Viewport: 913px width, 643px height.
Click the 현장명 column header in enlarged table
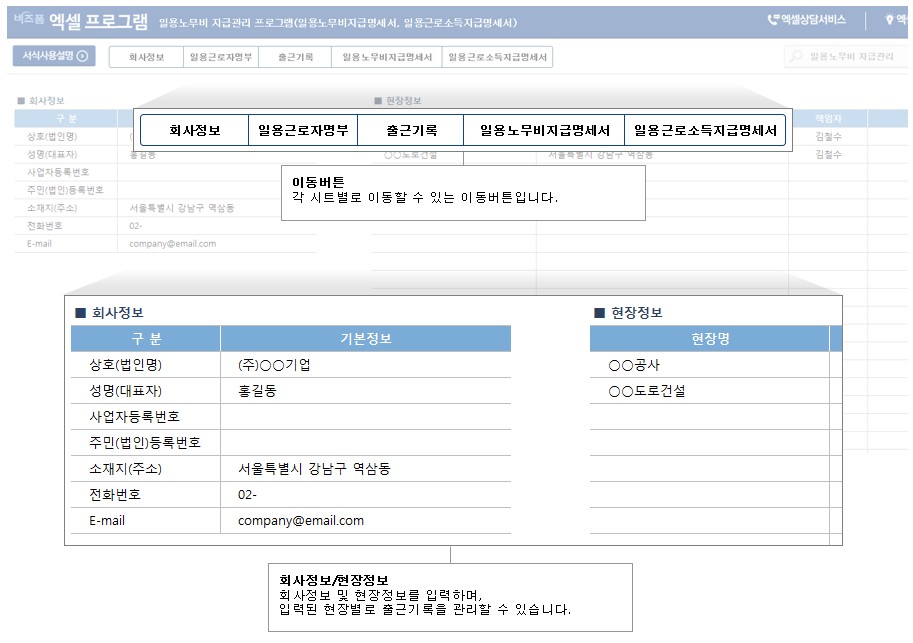pyautogui.click(x=710, y=338)
